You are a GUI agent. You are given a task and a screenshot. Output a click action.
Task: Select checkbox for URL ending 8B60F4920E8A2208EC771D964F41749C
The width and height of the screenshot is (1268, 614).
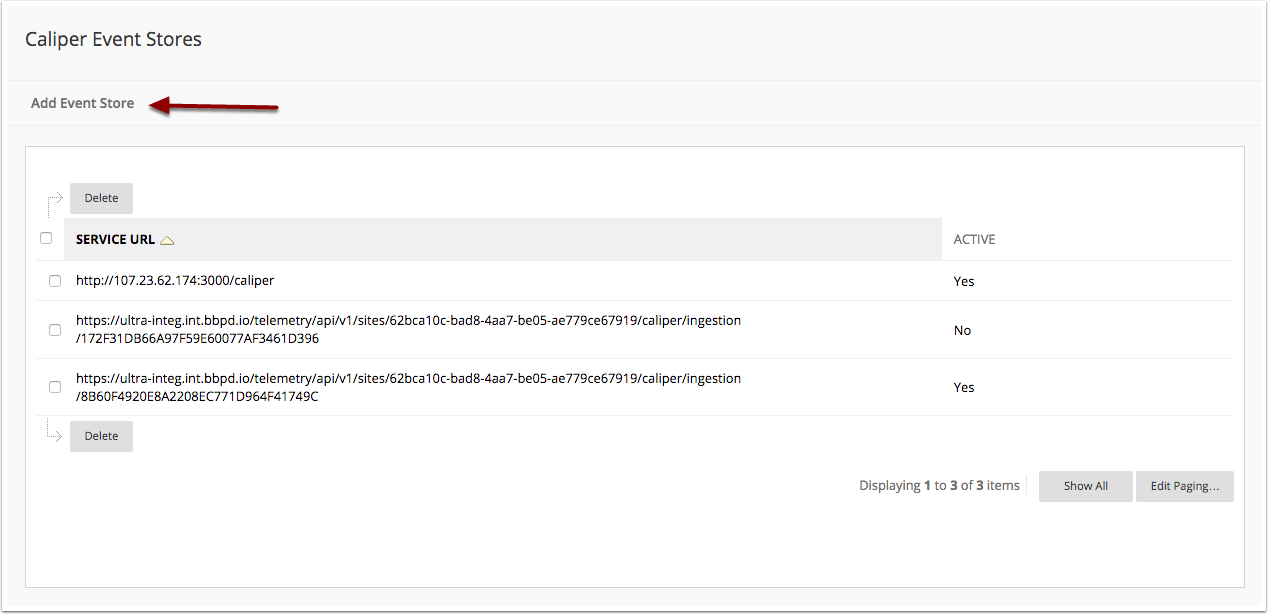[x=55, y=387]
